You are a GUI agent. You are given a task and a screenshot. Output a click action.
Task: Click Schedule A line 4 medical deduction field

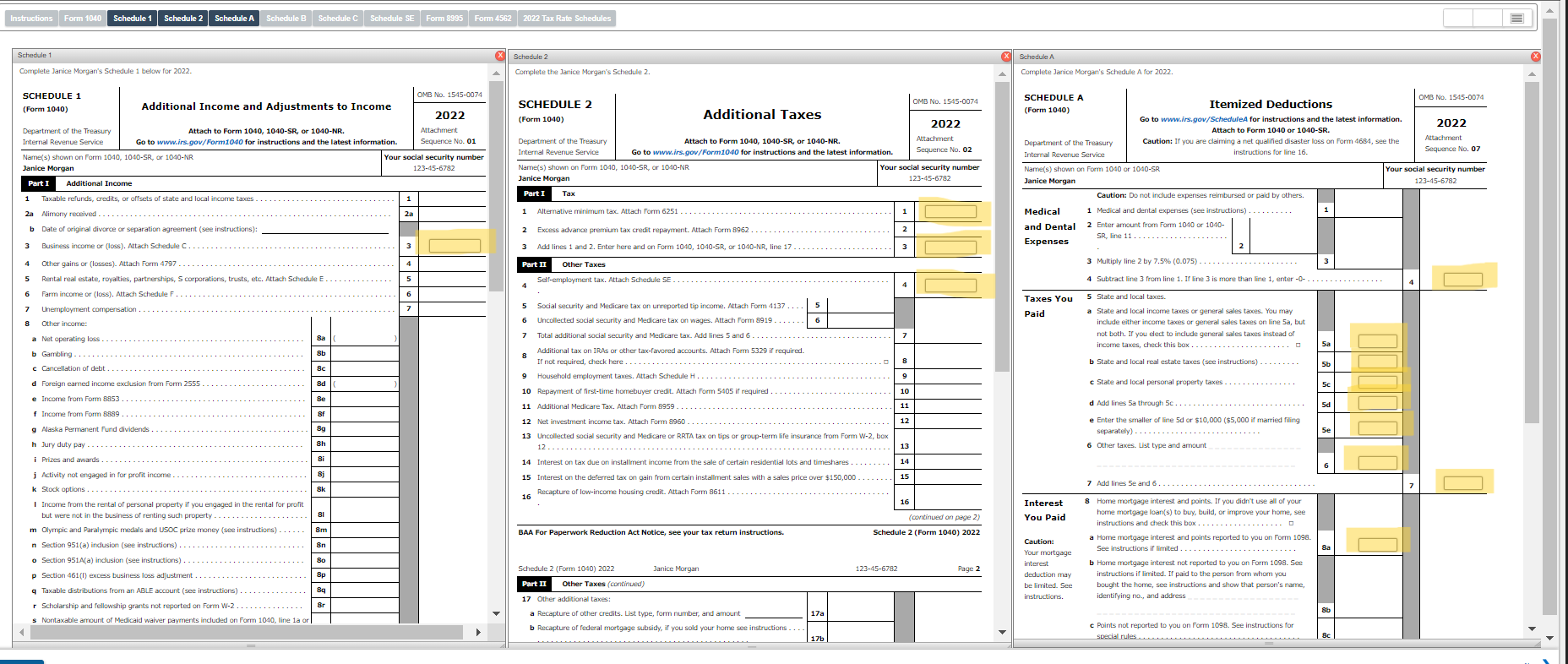point(1463,280)
